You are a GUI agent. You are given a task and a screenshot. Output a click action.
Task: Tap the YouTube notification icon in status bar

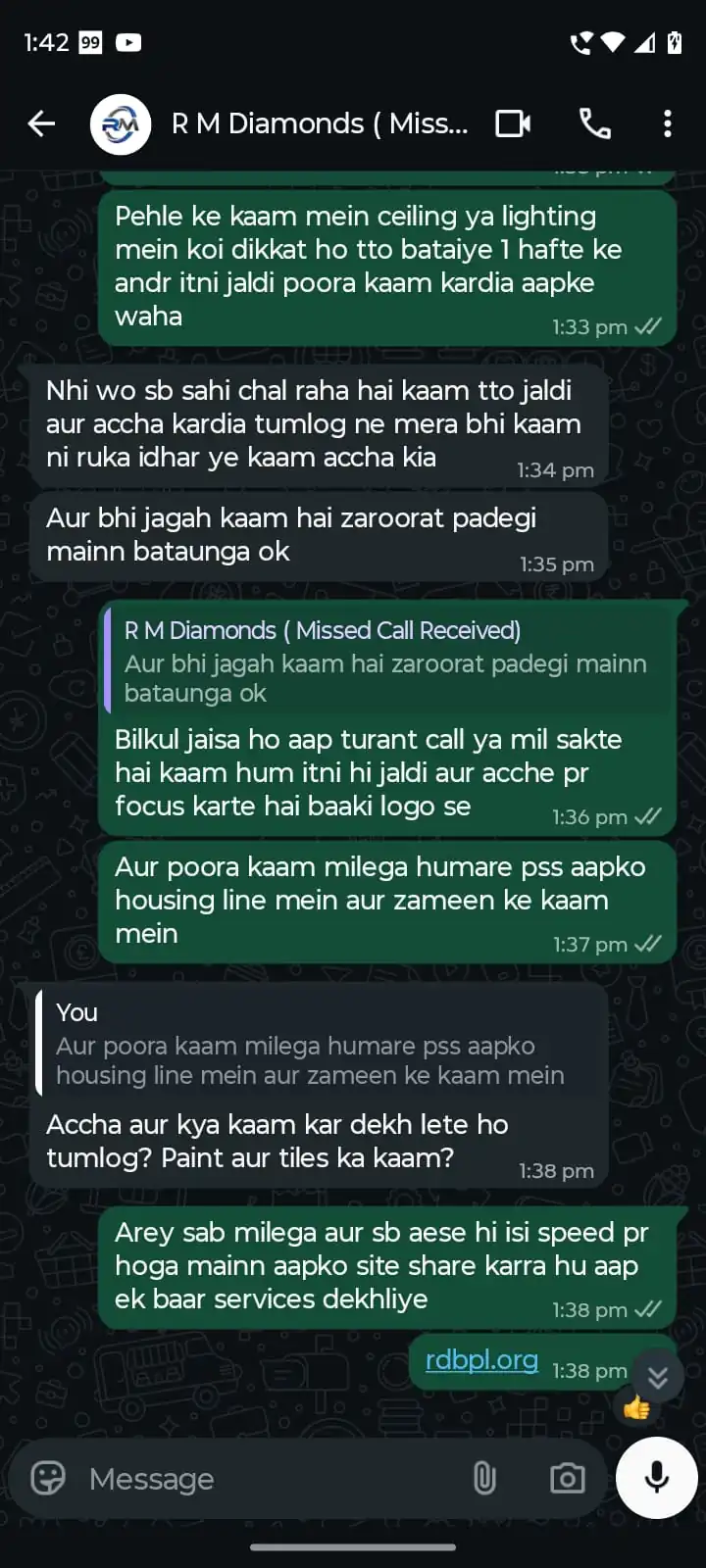pos(128,42)
